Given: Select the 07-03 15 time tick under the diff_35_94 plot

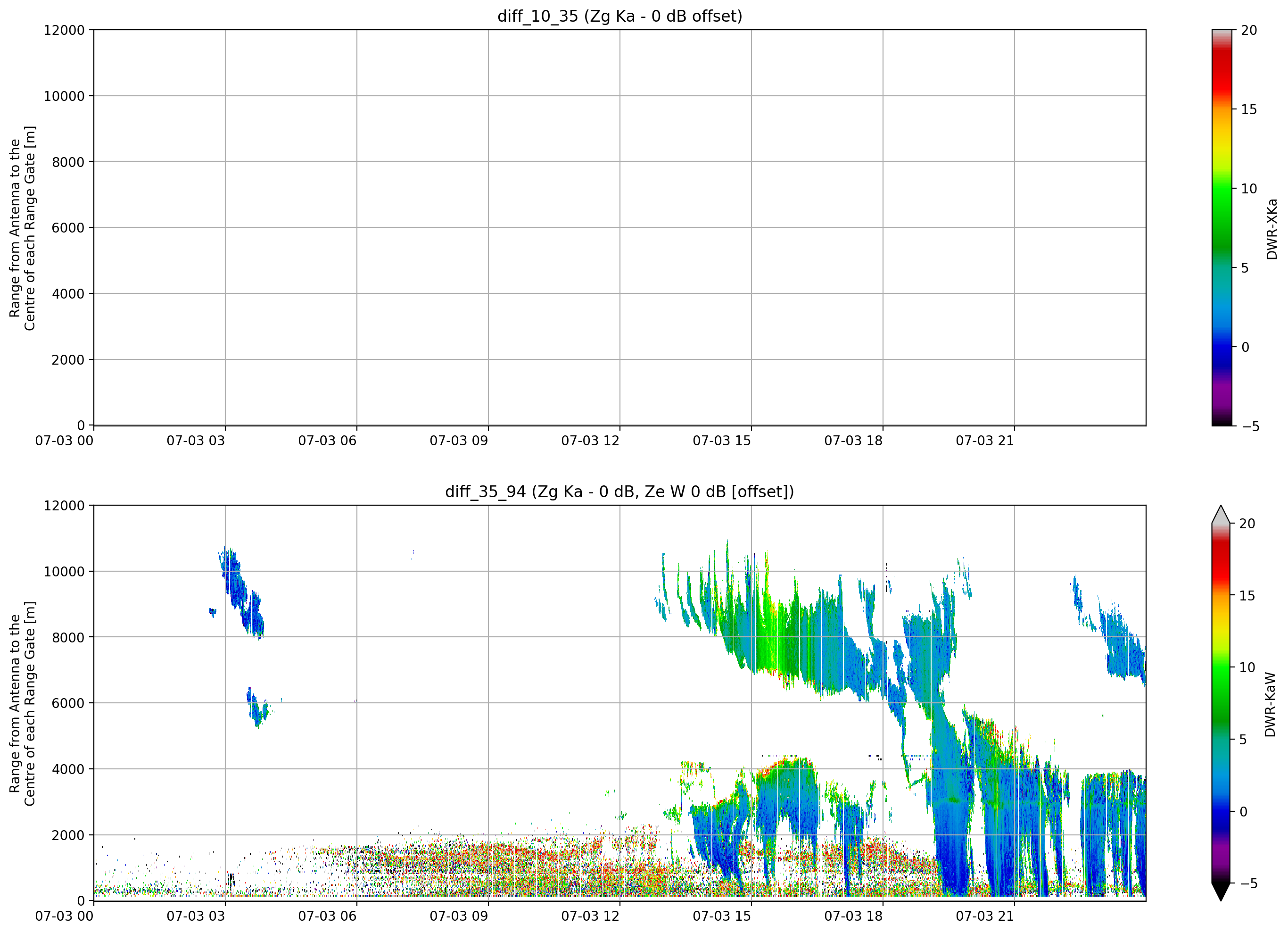Looking at the screenshot, I should point(722,916).
